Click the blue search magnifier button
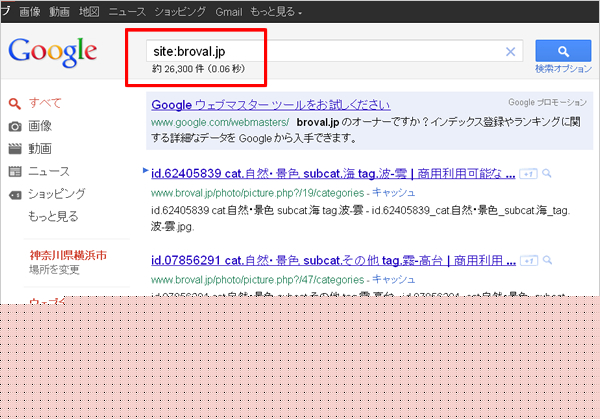The height and width of the screenshot is (419, 600). tap(563, 51)
